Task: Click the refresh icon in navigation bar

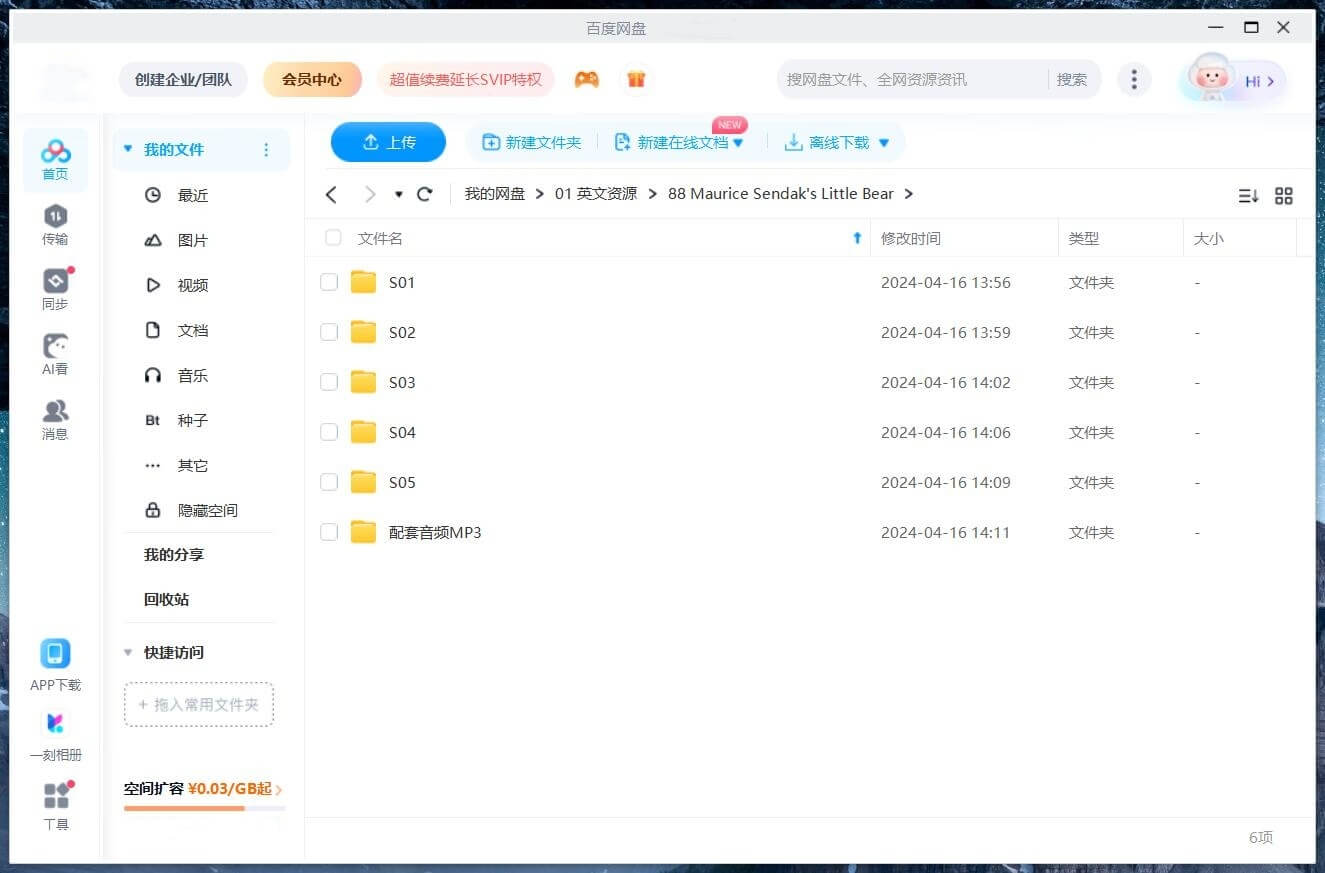Action: pos(425,194)
